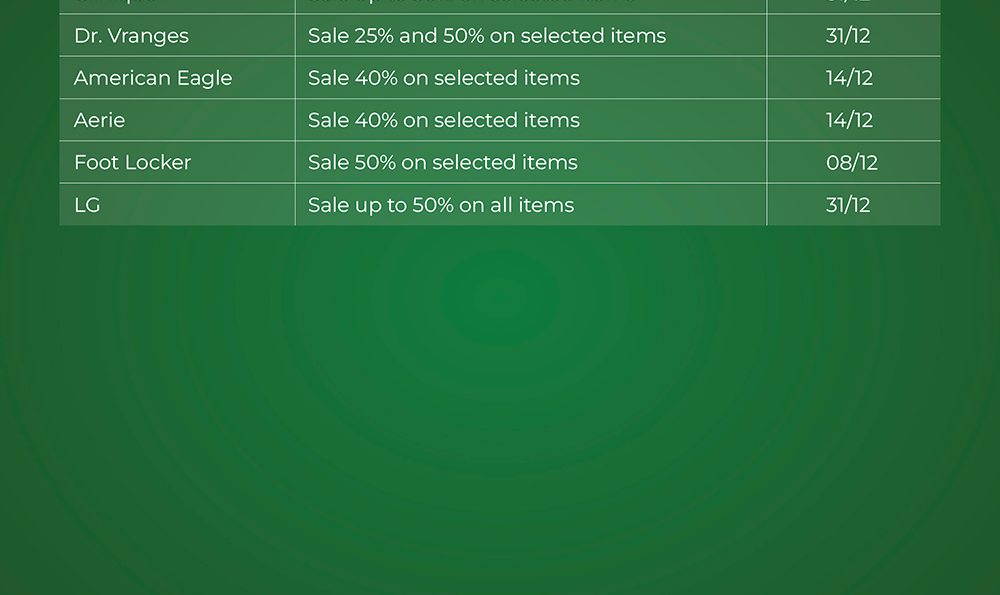Click Aerie's 40% sale description
1000x595 pixels.
click(444, 120)
